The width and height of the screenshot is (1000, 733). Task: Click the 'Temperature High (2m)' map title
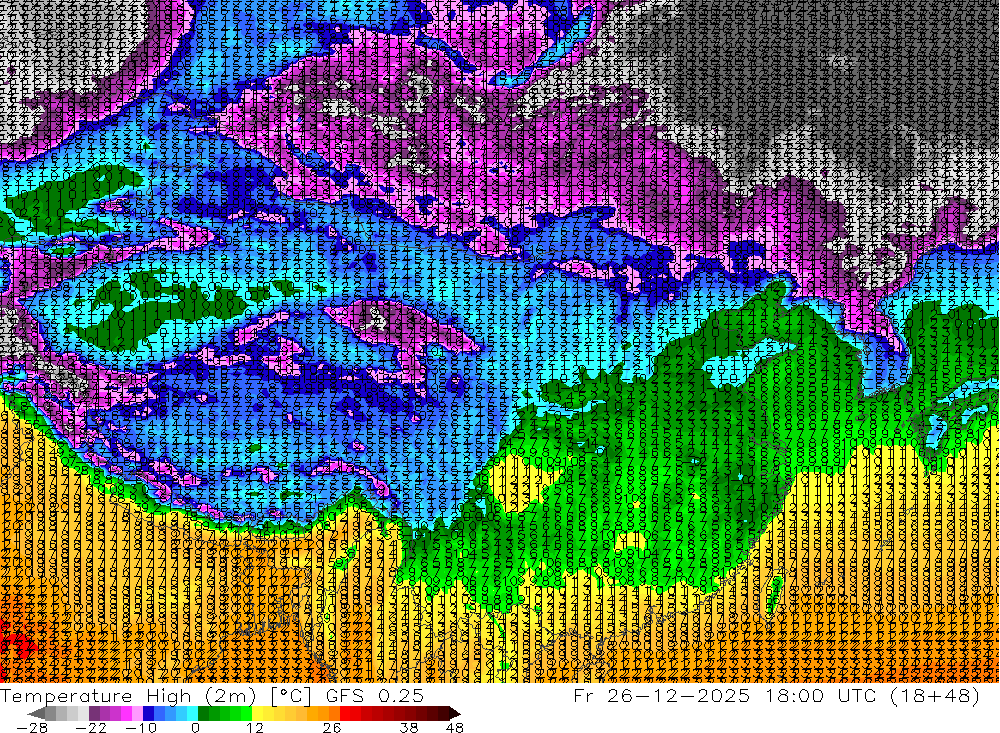tap(128, 696)
